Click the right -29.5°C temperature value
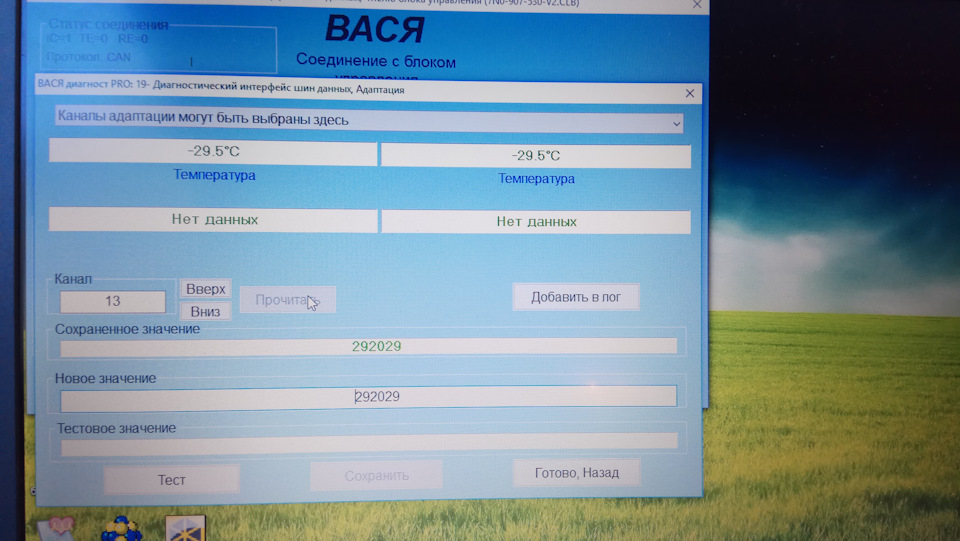The width and height of the screenshot is (960, 541). 536,156
